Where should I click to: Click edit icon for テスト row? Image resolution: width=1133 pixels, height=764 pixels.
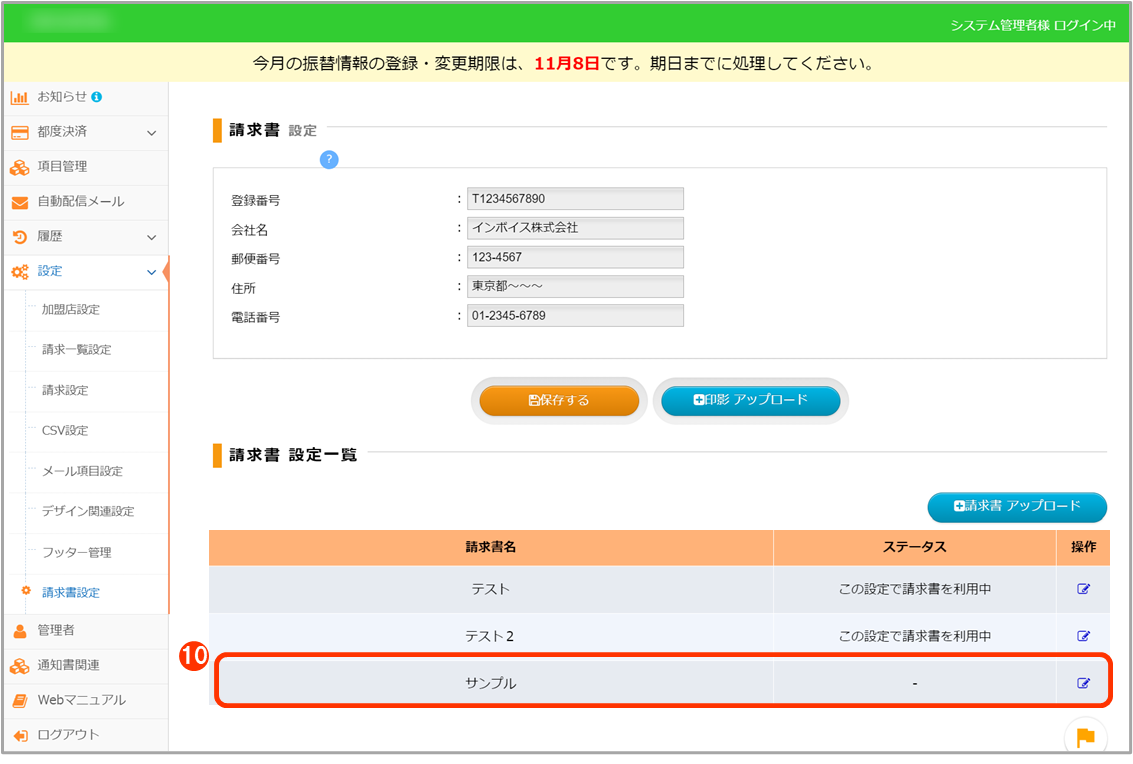pos(1083,589)
